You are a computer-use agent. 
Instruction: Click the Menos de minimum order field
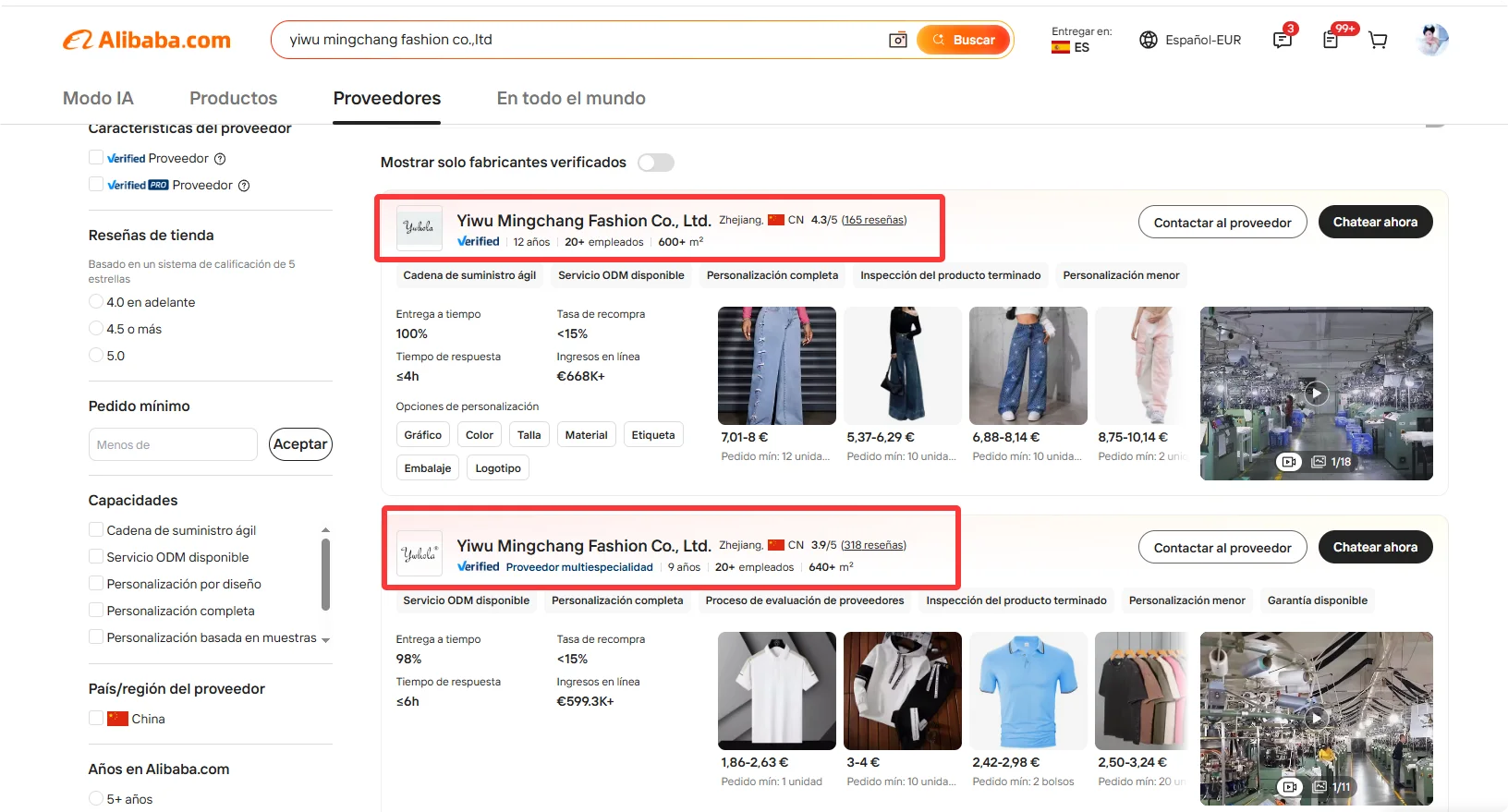click(173, 444)
